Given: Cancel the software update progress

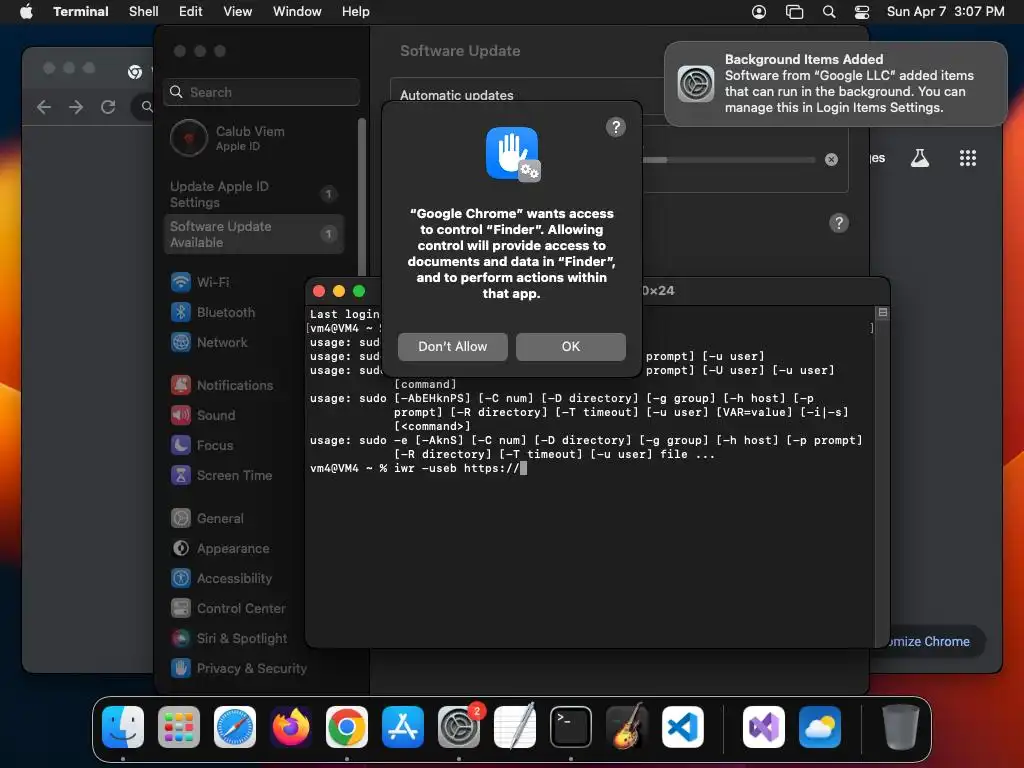Looking at the screenshot, I should point(831,159).
